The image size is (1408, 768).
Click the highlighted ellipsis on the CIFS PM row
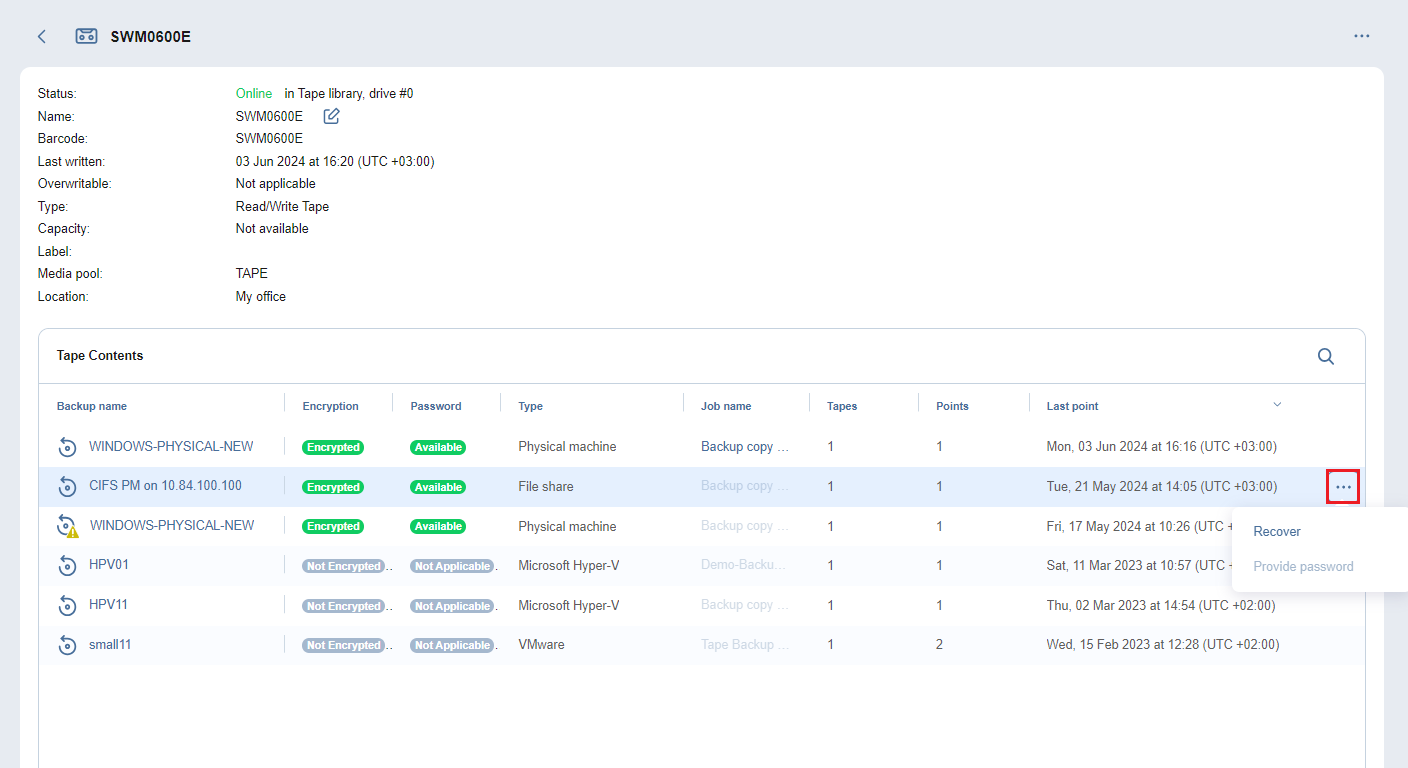point(1343,486)
